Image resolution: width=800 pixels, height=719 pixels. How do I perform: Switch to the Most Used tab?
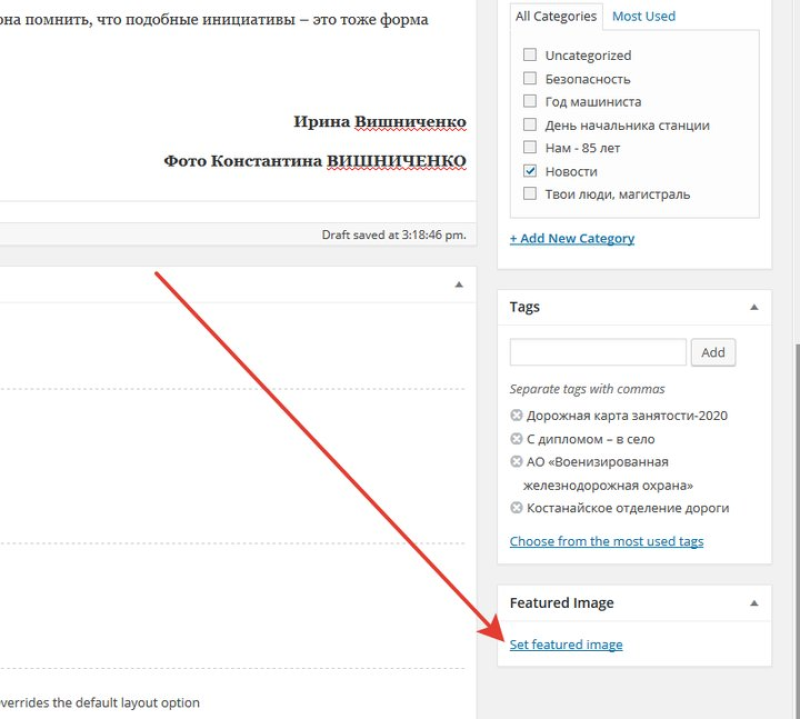643,16
